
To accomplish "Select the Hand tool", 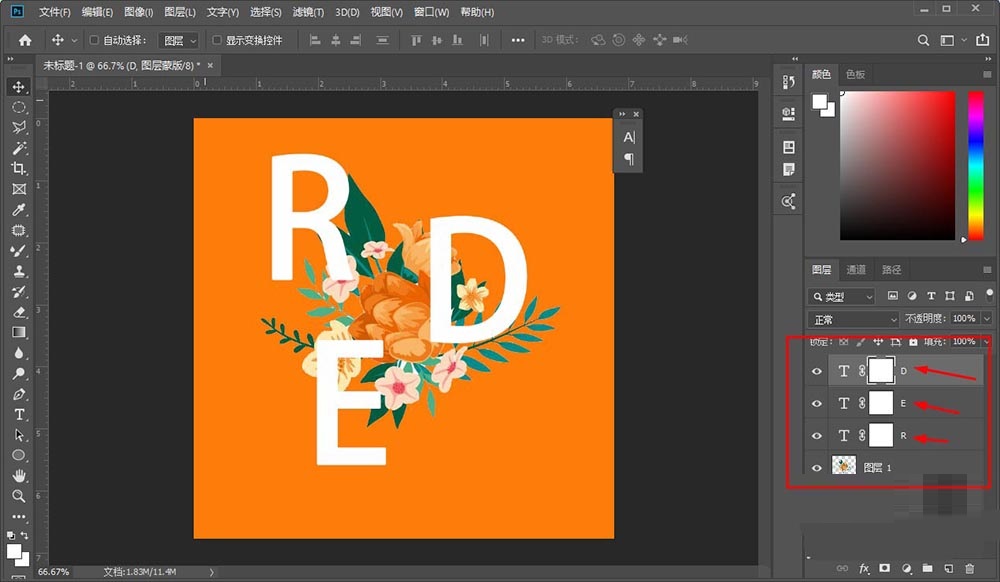I will pos(20,473).
